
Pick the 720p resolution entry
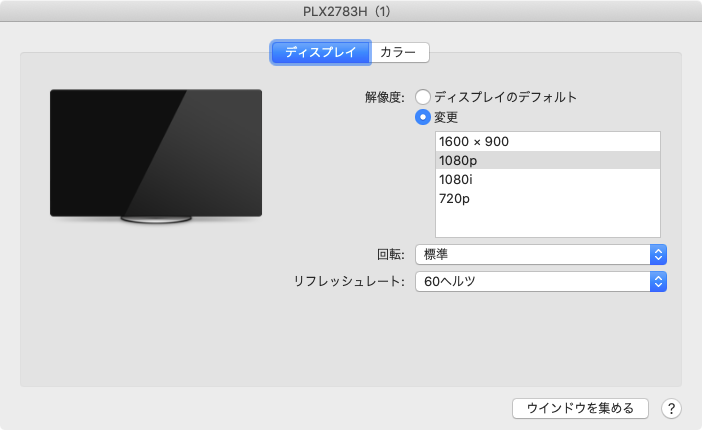click(548, 198)
